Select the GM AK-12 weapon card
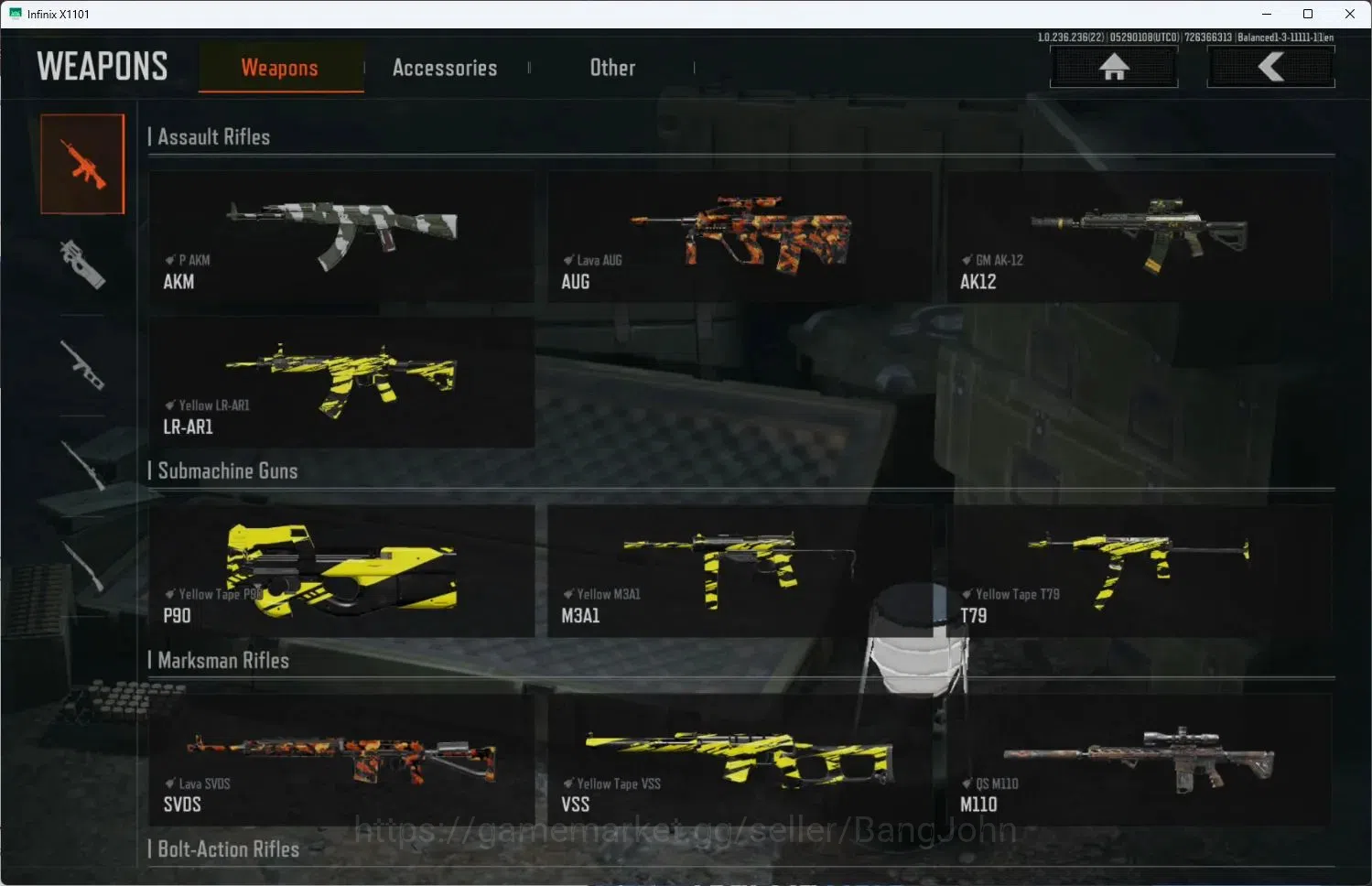1372x886 pixels. point(1138,236)
